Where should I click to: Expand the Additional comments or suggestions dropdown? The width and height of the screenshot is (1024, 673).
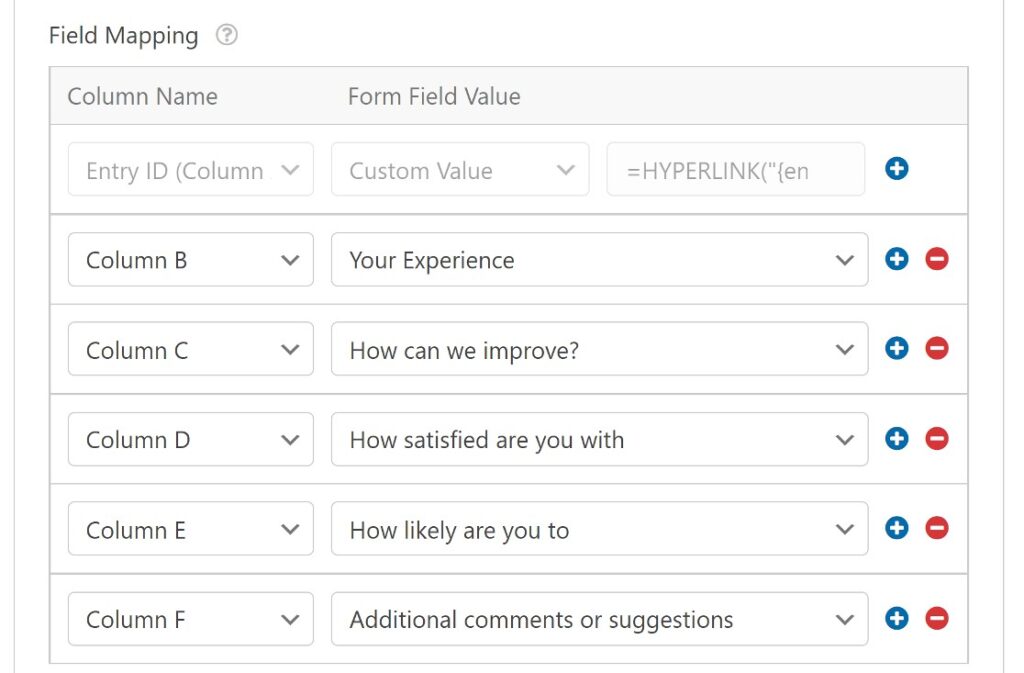tap(599, 619)
